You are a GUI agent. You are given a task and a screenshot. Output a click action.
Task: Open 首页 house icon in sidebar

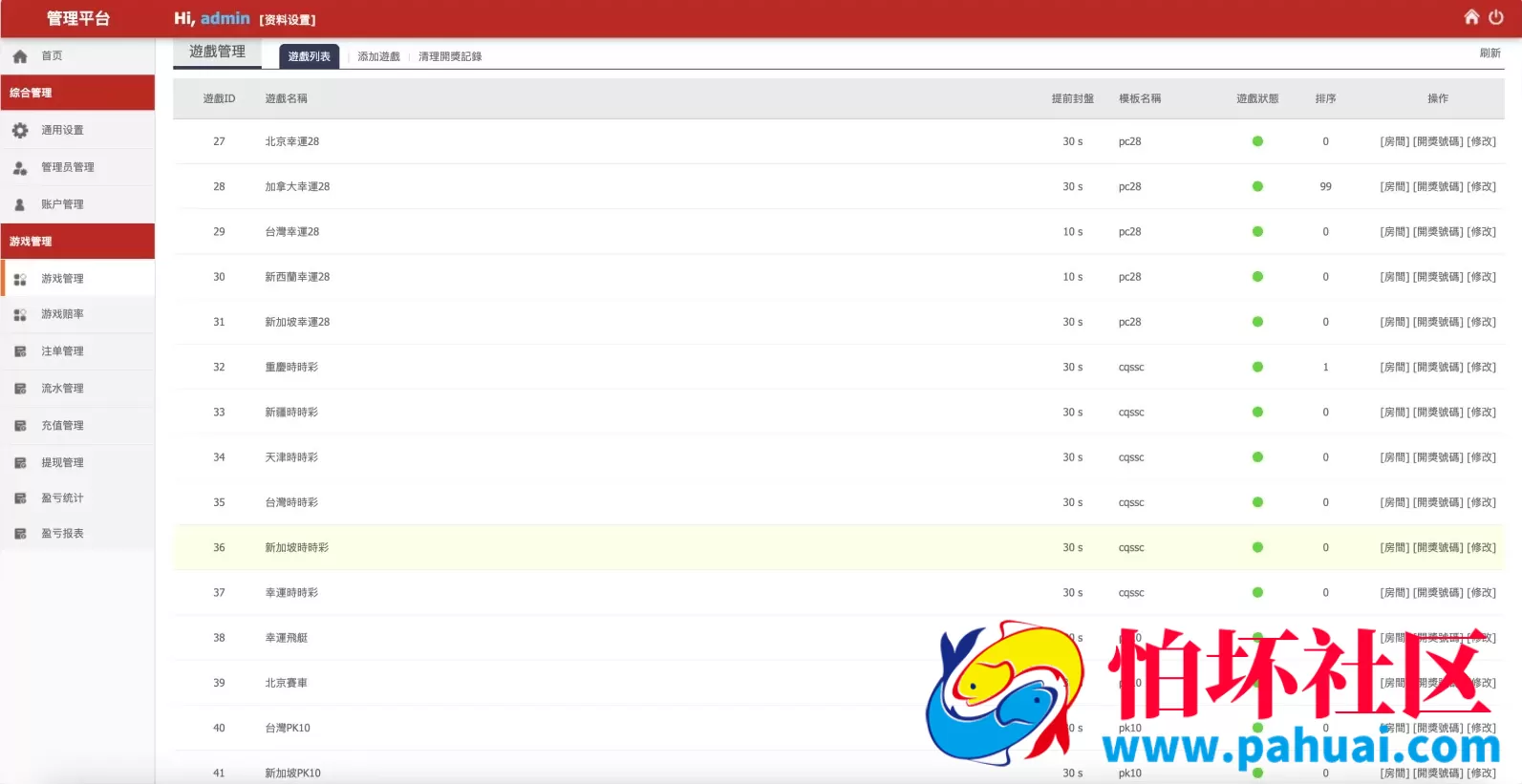point(20,56)
